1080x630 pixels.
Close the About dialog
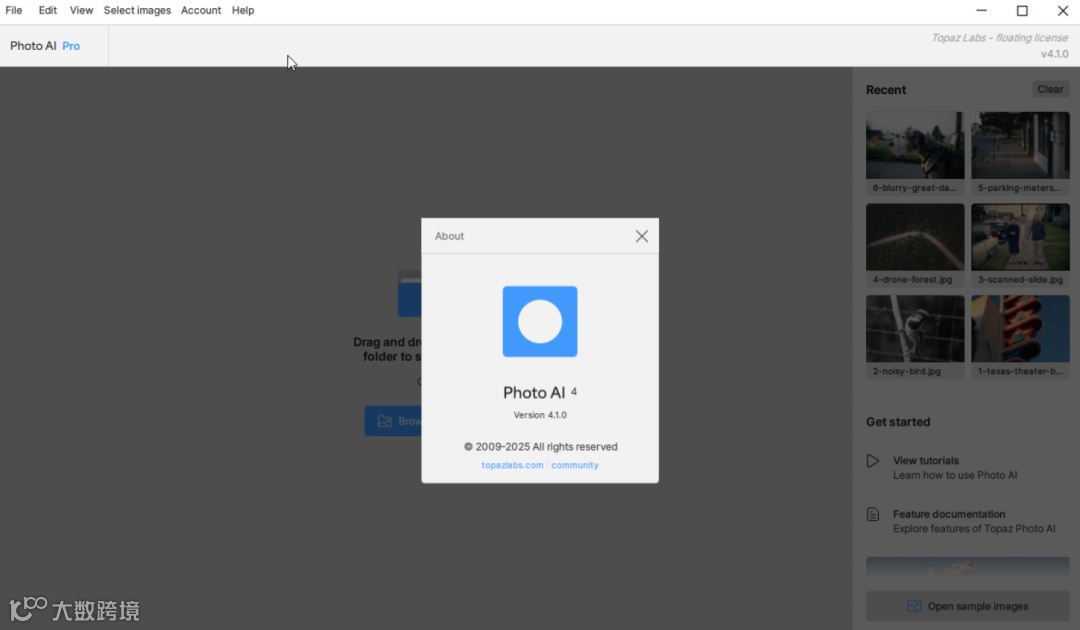coord(642,236)
